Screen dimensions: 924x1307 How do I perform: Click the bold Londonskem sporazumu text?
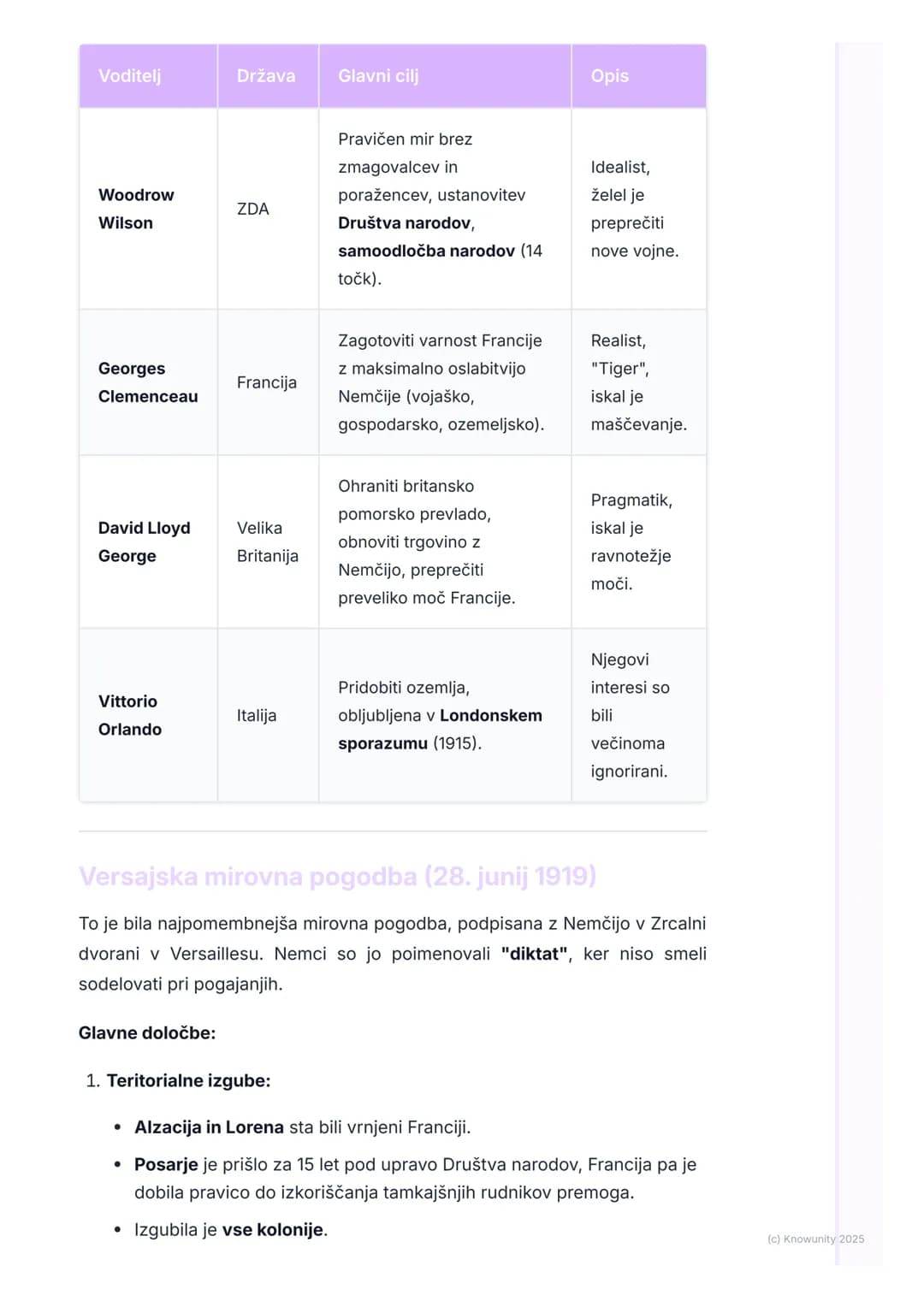click(440, 729)
